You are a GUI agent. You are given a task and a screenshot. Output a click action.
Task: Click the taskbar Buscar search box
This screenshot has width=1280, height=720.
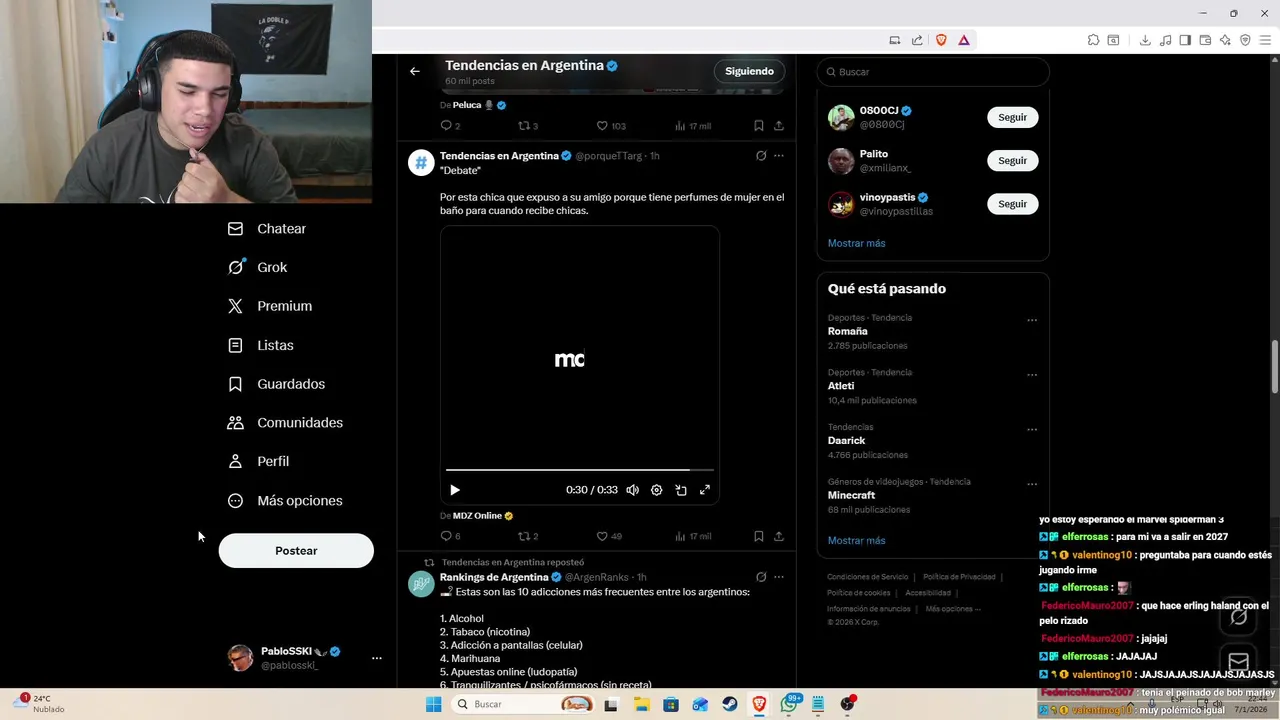click(x=523, y=704)
